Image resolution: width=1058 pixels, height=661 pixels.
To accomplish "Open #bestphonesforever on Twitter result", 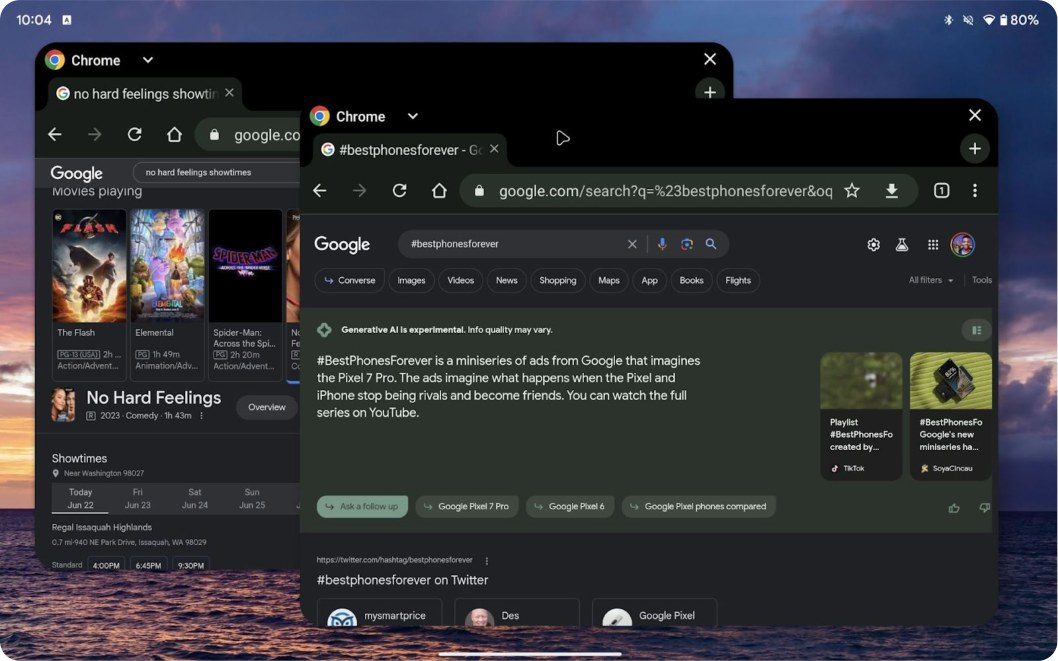I will [402, 580].
